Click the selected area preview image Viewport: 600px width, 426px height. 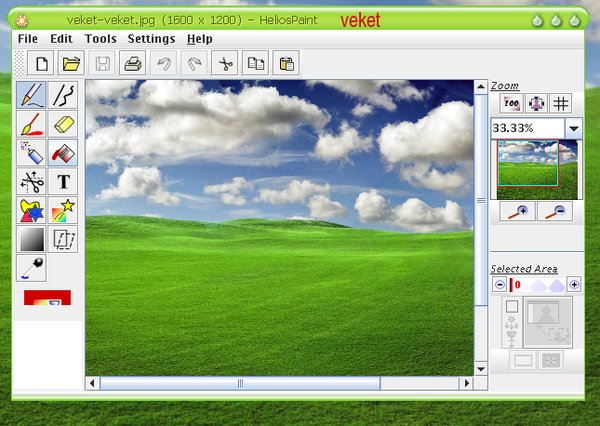(548, 322)
